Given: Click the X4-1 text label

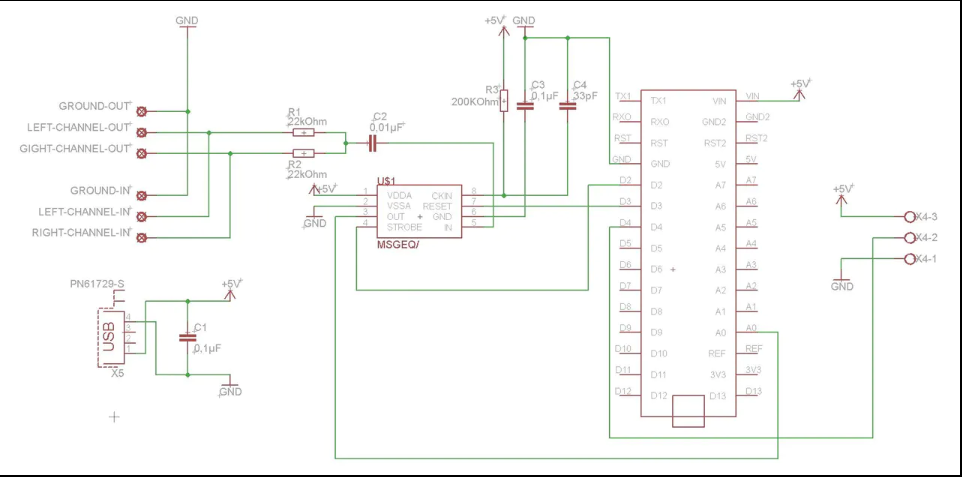Looking at the screenshot, I should tap(926, 259).
